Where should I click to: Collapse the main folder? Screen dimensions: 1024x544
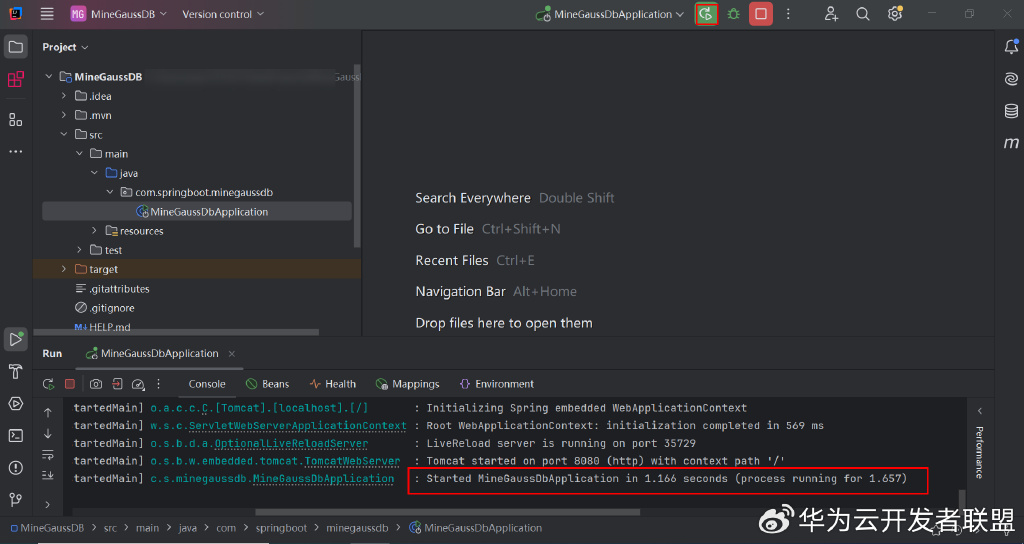(79, 153)
